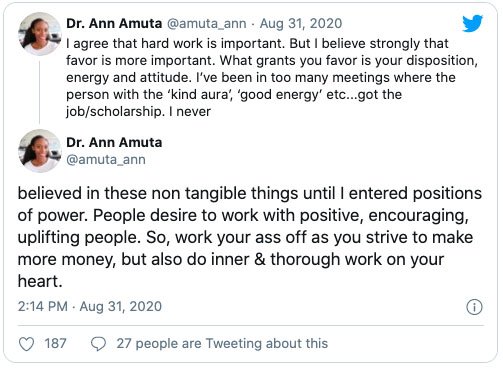Click the 'Aug 31, 2020' date in top tweet
Screen dimensions: 503x368
301,24
